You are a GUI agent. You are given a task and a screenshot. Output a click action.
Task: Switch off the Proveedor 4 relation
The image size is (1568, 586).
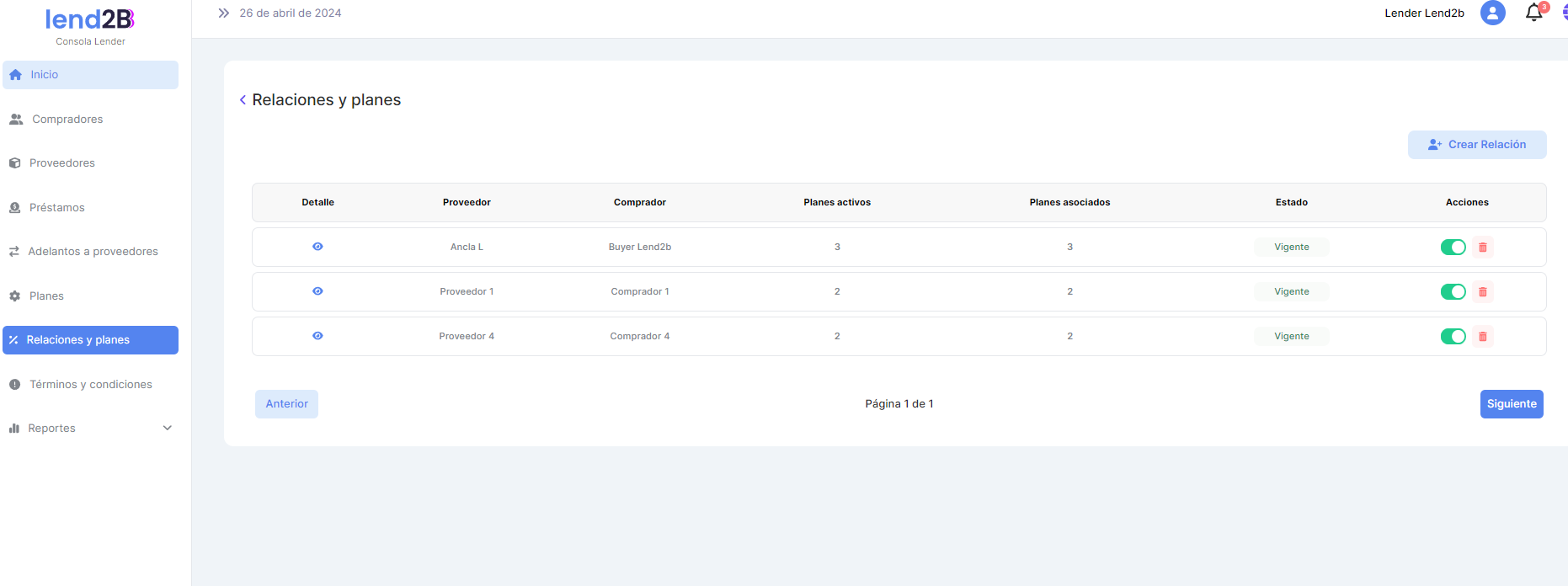tap(1453, 337)
